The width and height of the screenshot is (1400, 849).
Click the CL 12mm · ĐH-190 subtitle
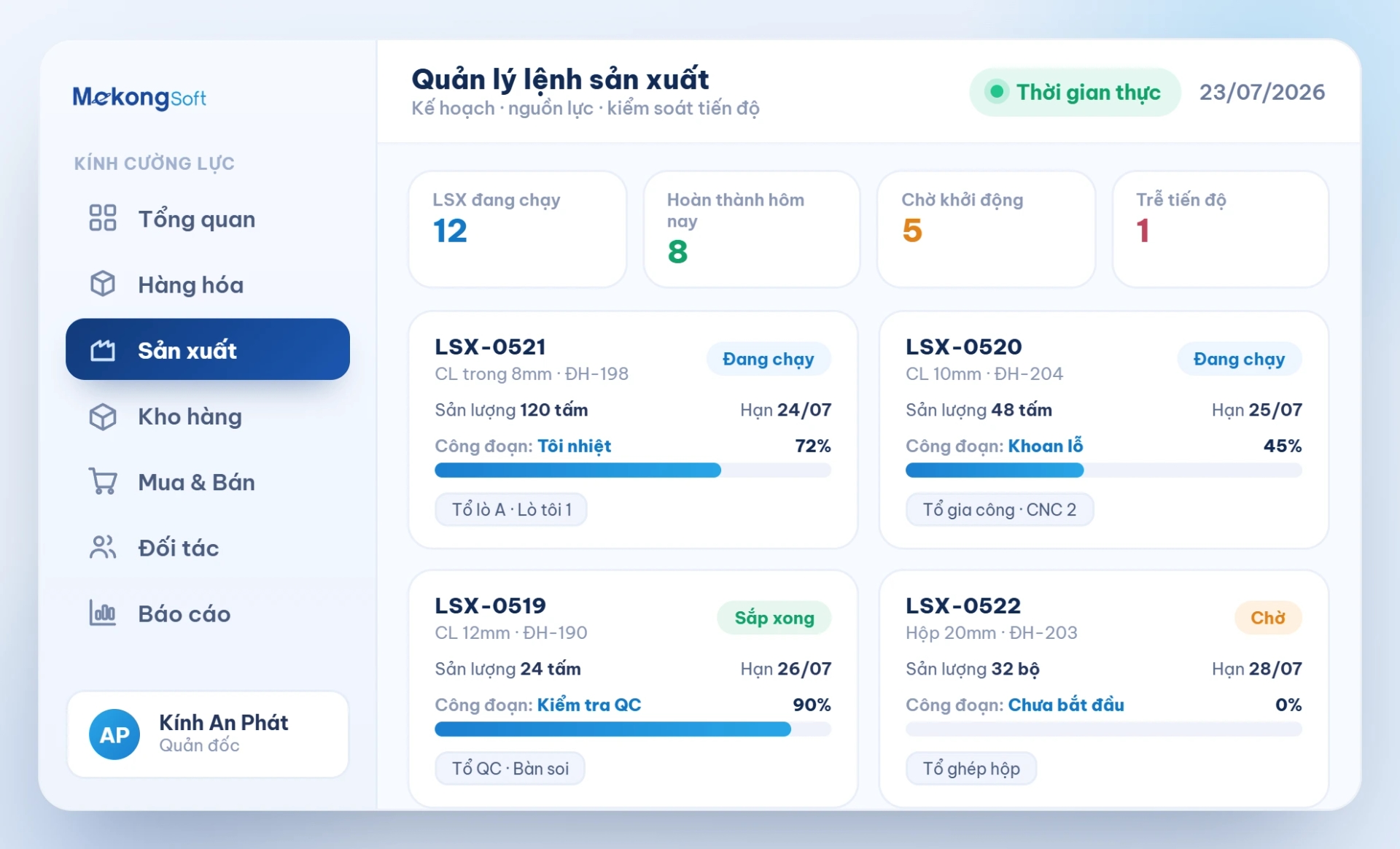(511, 632)
